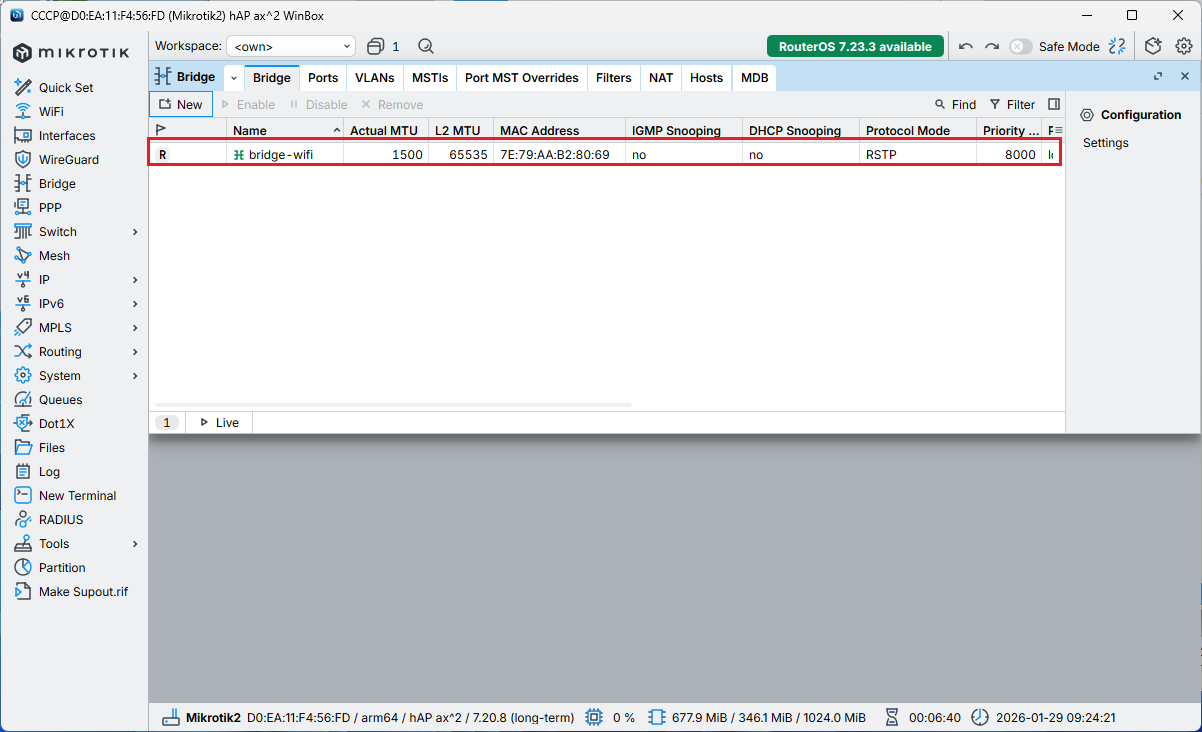Toggle the Safe Mode switch
The image size is (1202, 732).
(1020, 46)
